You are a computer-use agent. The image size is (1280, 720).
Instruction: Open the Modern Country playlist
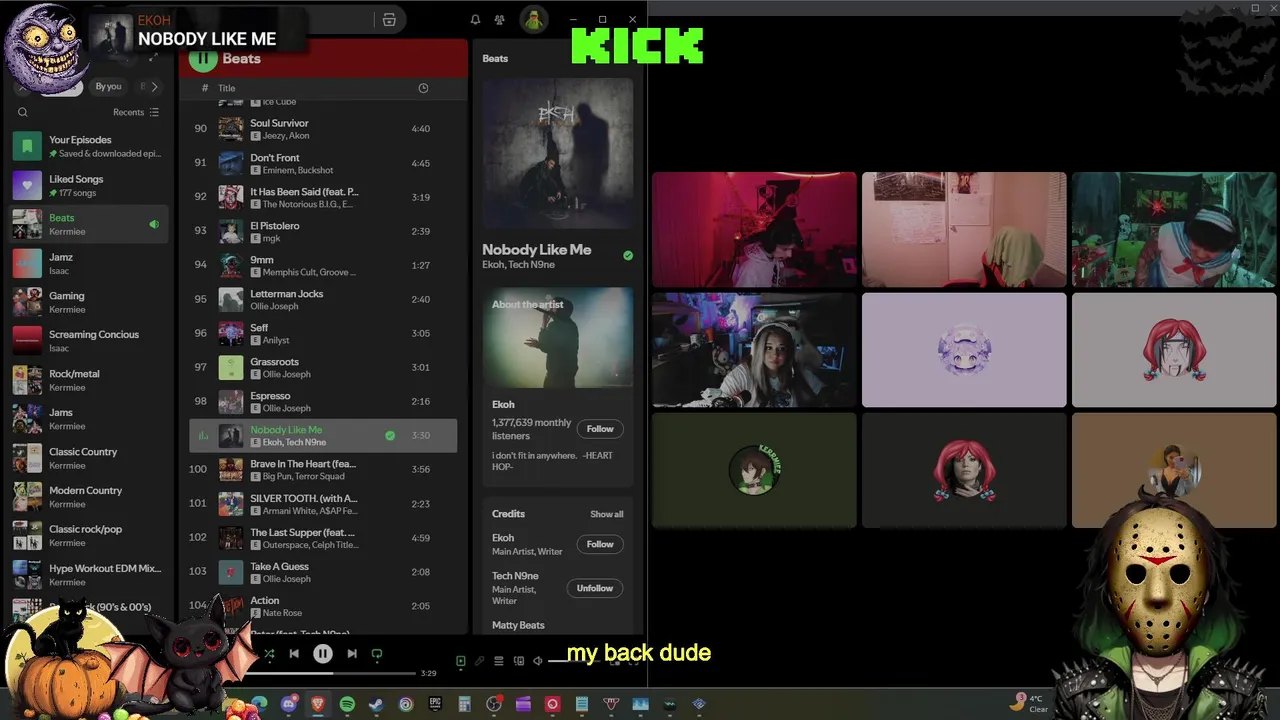point(90,497)
